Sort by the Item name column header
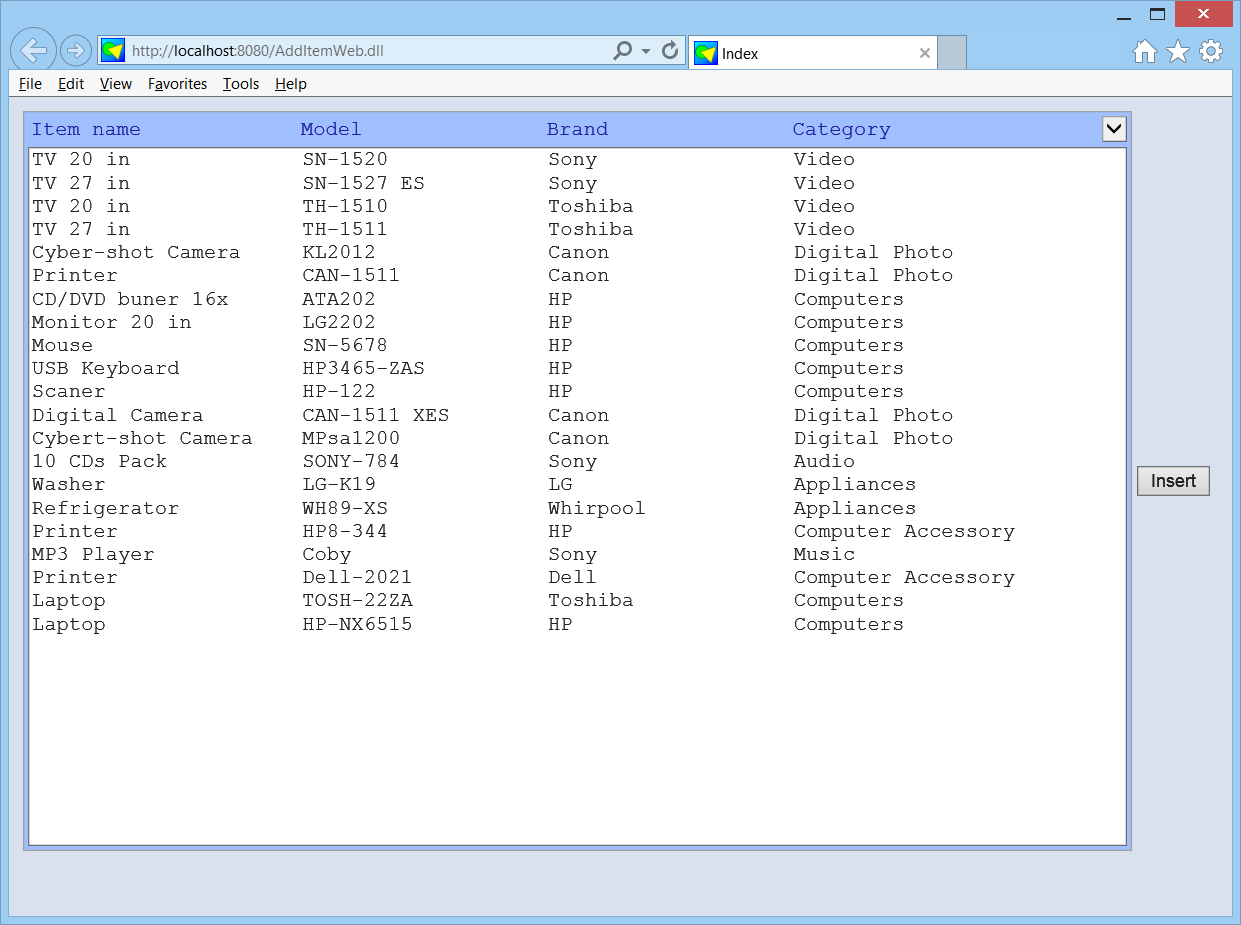The height and width of the screenshot is (925, 1241). click(x=86, y=129)
